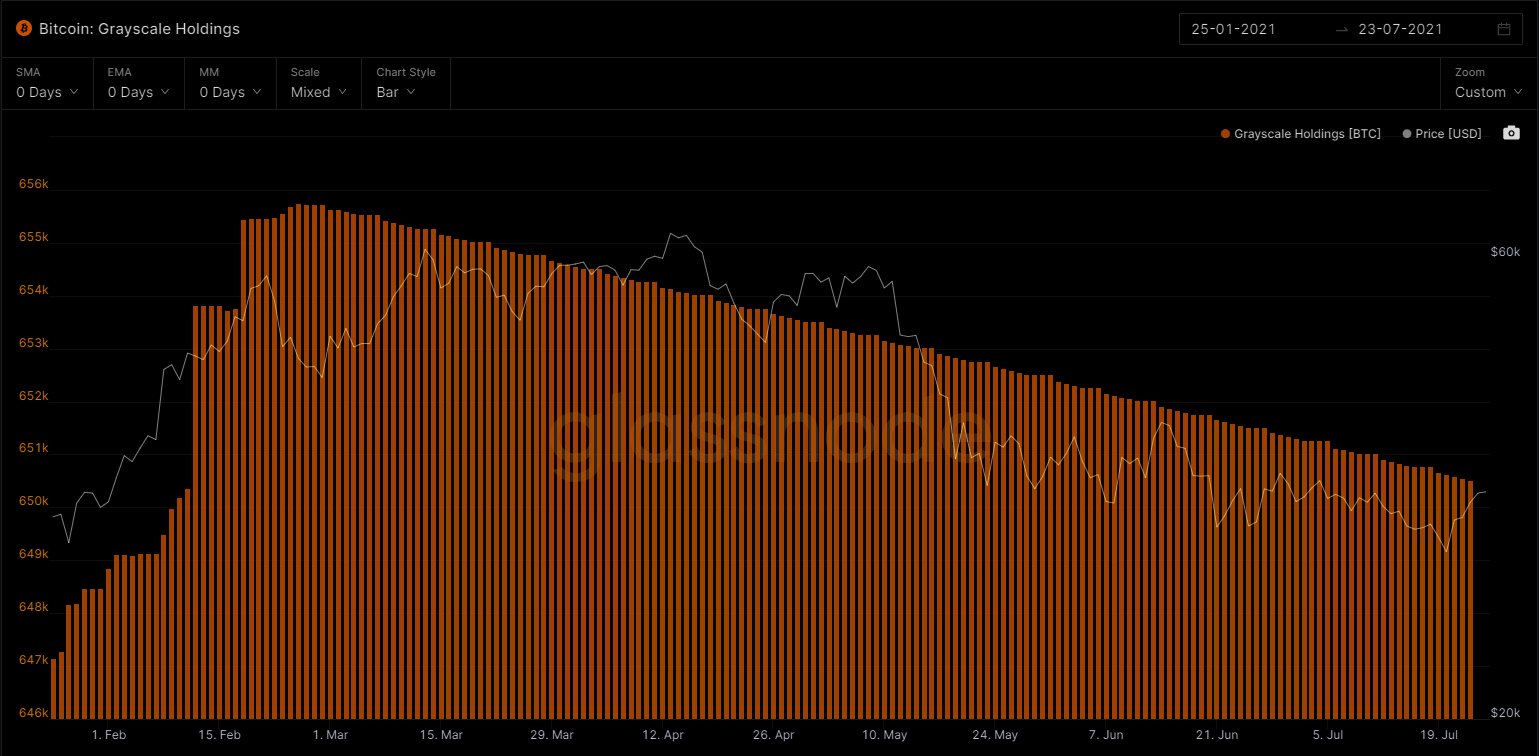
Task: Click the $20k price axis label
Action: pyautogui.click(x=1505, y=713)
